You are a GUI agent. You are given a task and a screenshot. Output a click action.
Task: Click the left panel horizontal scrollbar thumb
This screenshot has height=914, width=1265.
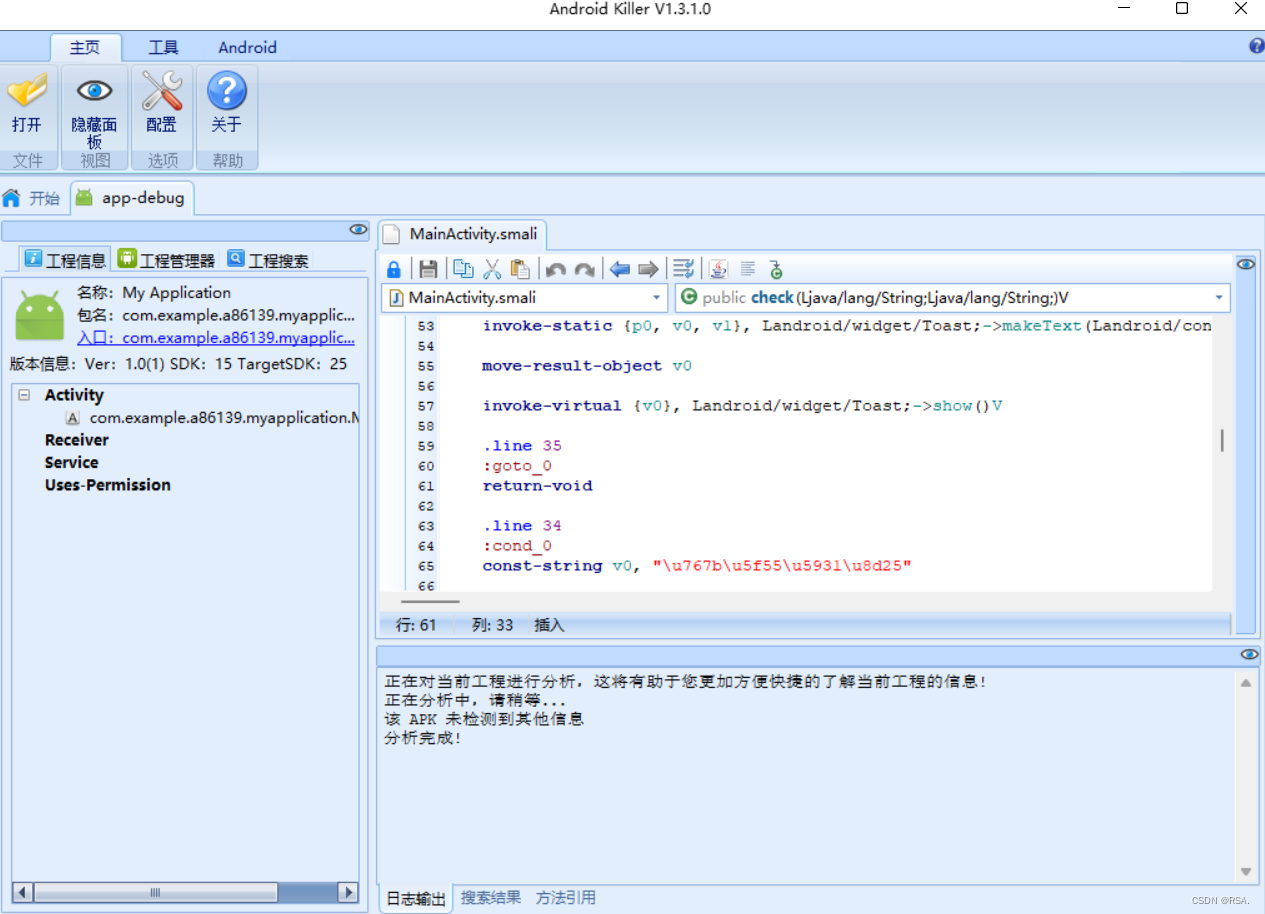tap(155, 892)
